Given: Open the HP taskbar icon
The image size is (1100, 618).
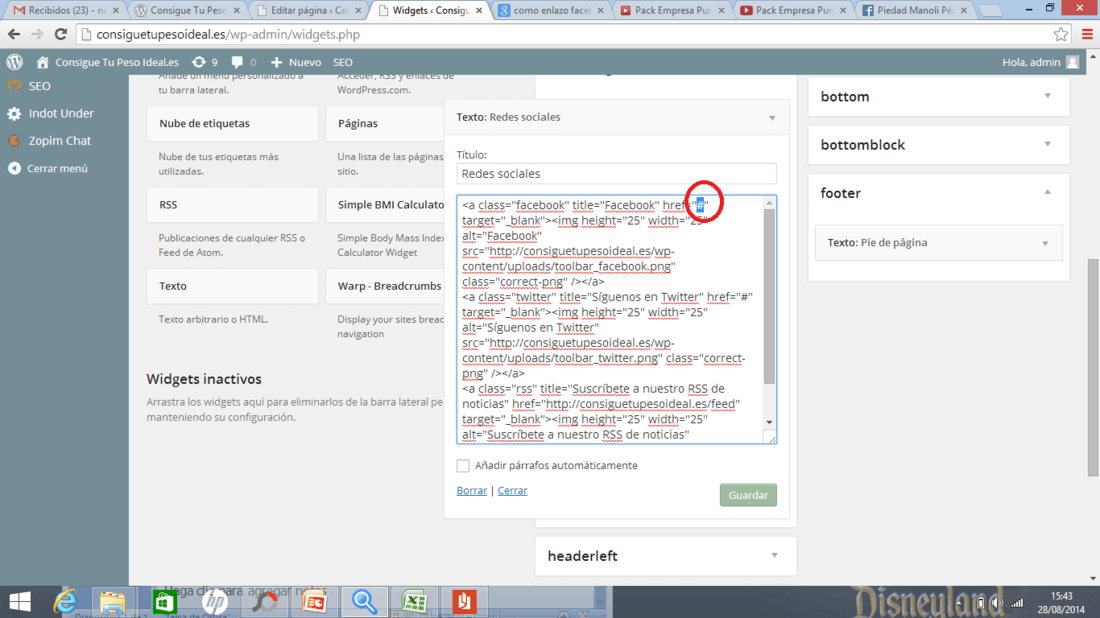Looking at the screenshot, I should (x=215, y=602).
